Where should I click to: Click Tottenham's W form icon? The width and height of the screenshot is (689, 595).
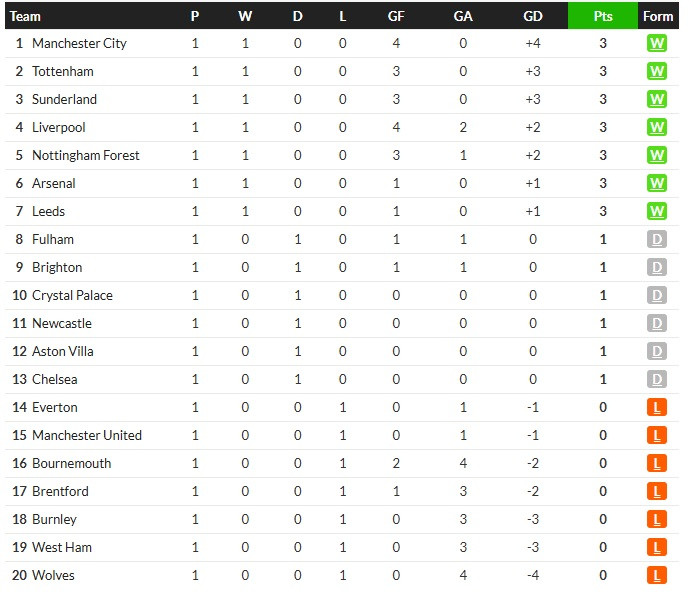656,71
